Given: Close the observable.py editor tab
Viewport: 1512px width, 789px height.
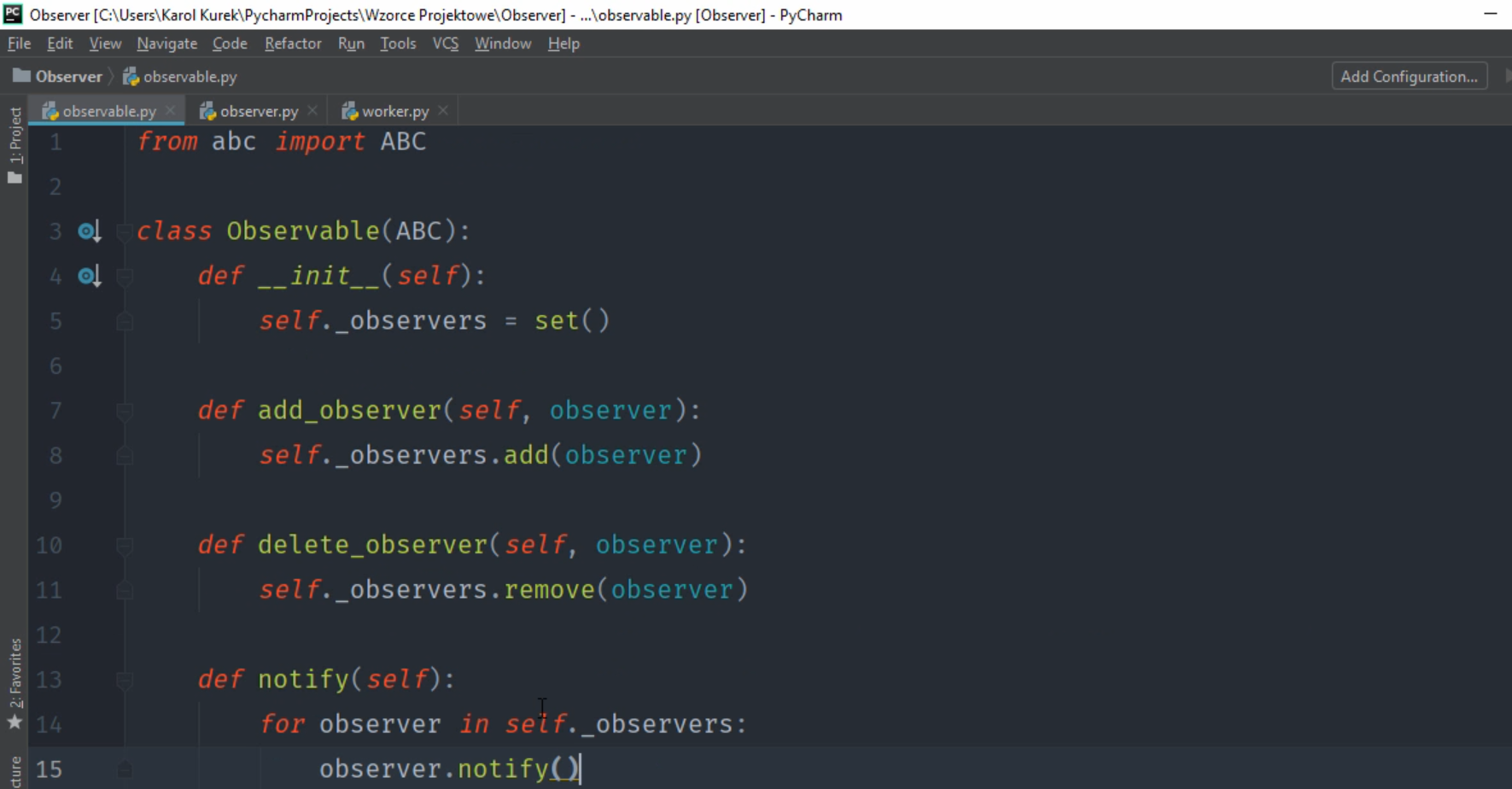Looking at the screenshot, I should [171, 111].
